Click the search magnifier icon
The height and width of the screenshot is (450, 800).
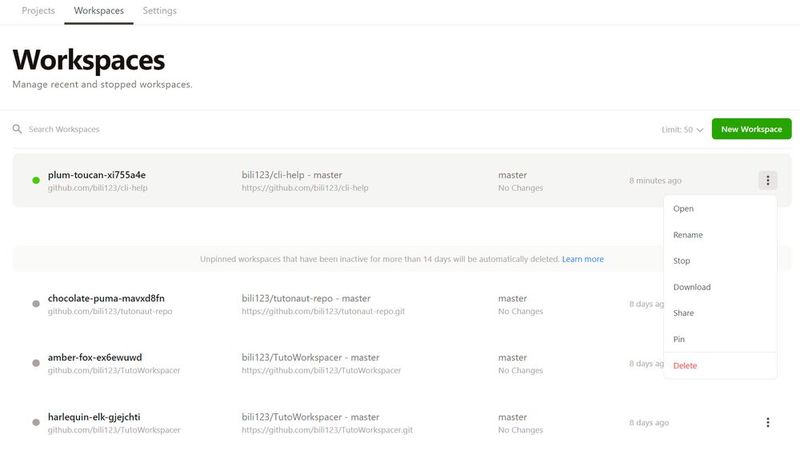coord(17,129)
